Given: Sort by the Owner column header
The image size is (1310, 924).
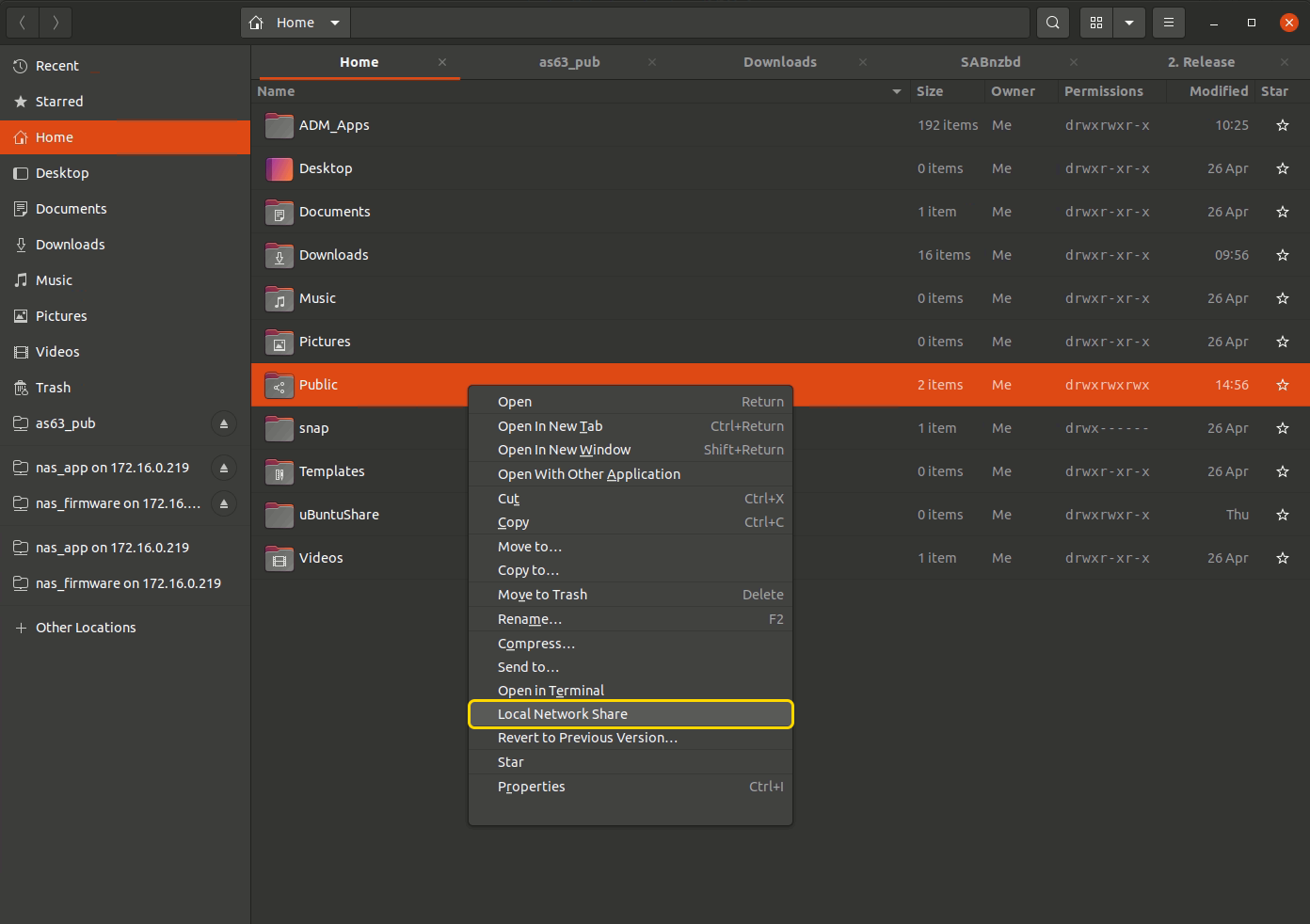Looking at the screenshot, I should 1020,91.
